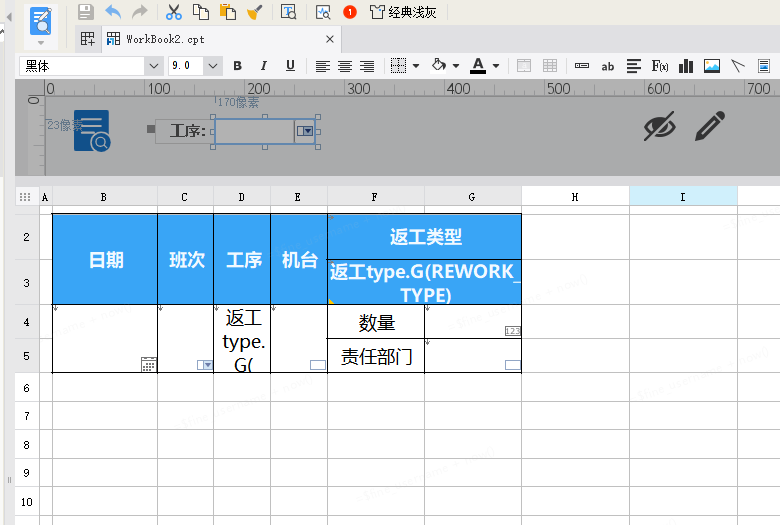Screen dimensions: 780x525
Task: Insert rich text lines icon
Action: click(634, 66)
